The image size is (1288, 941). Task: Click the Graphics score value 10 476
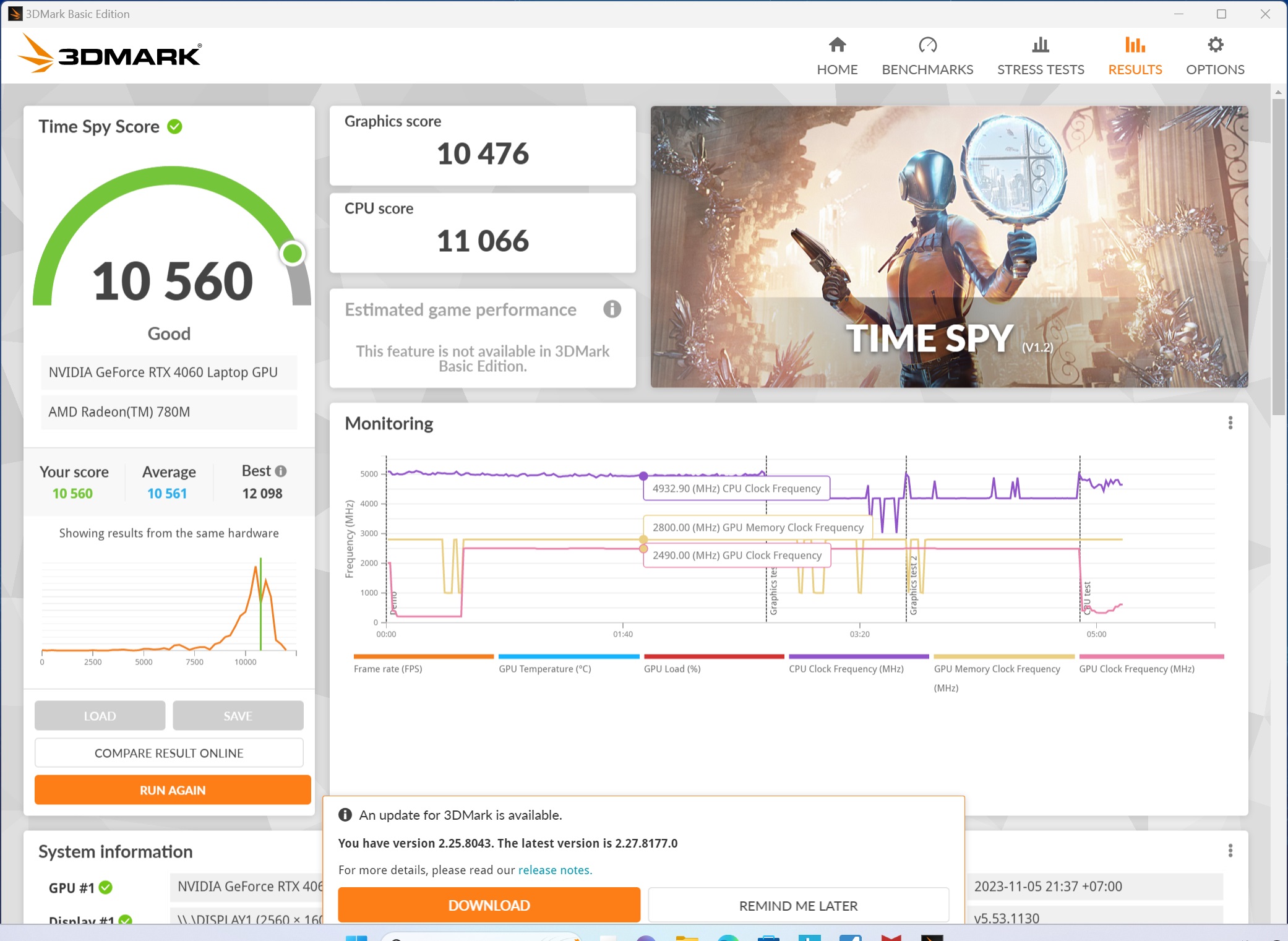483,153
